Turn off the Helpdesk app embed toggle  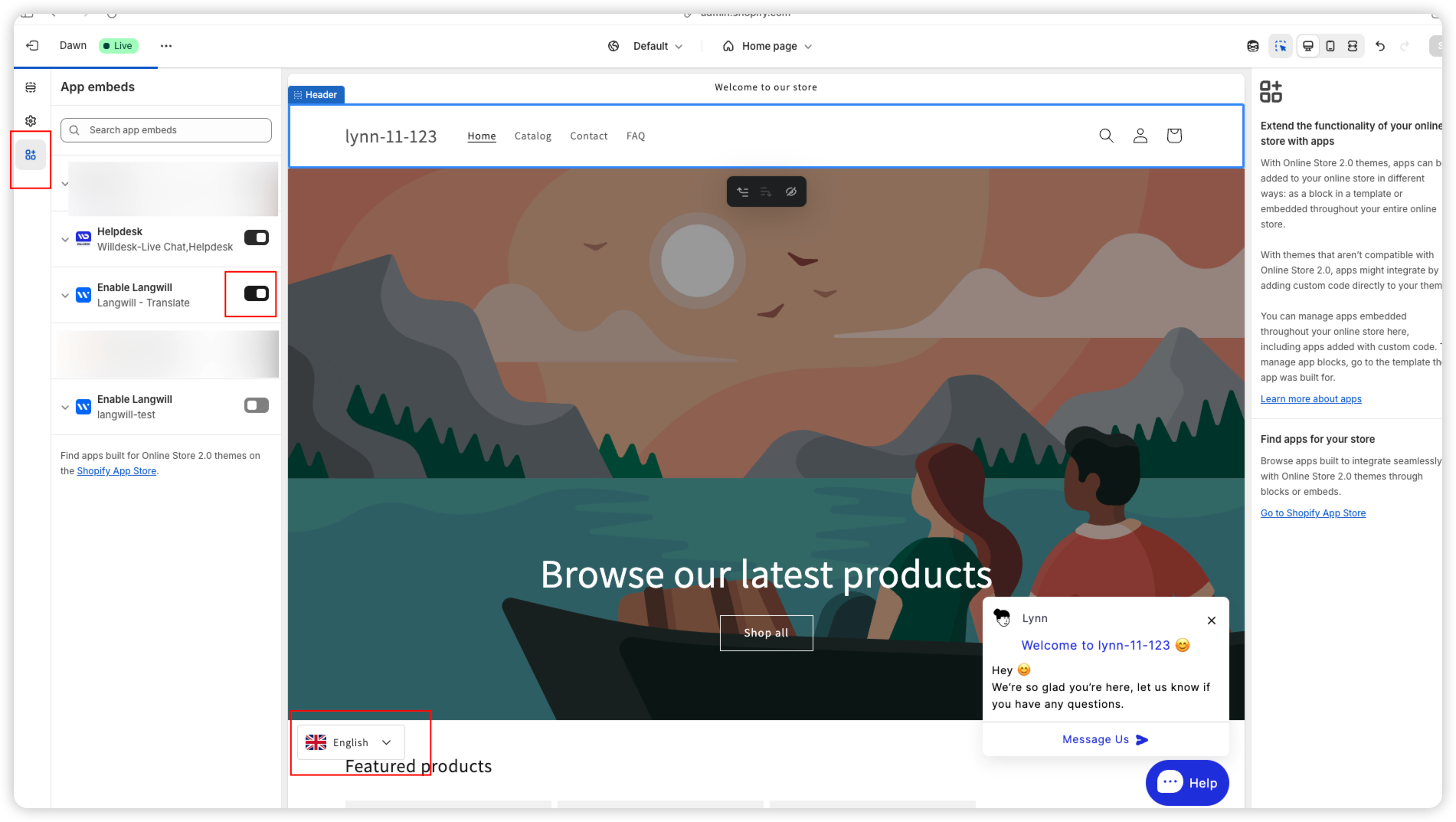pos(257,237)
